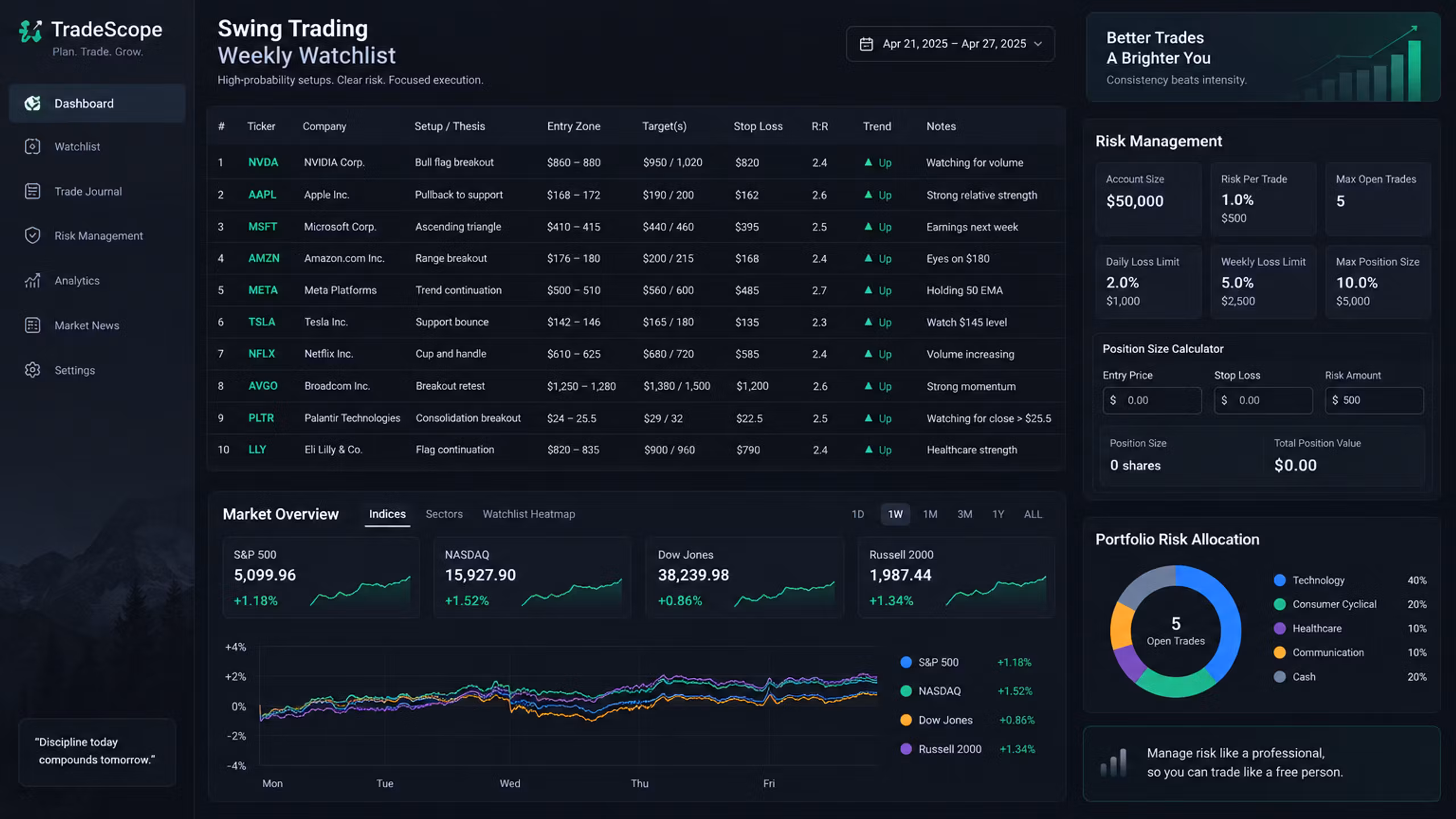Open the Watchlist Heatmap tab
1456x819 pixels.
529,514
